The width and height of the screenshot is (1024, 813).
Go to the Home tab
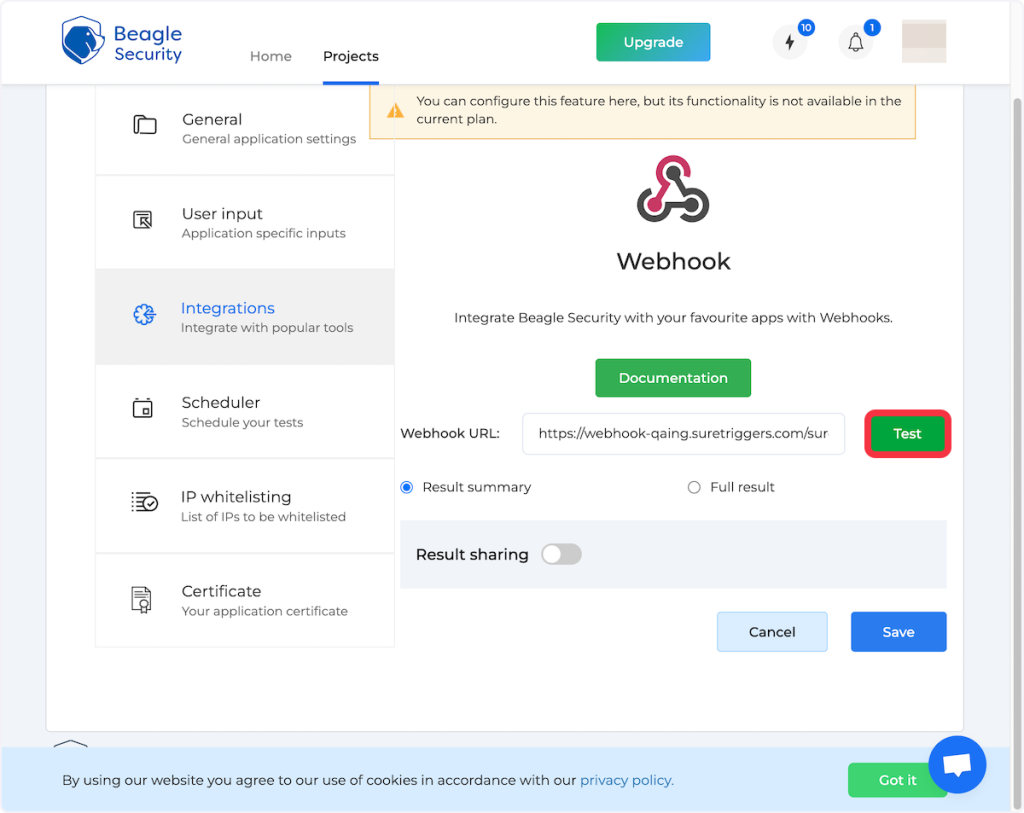click(270, 56)
